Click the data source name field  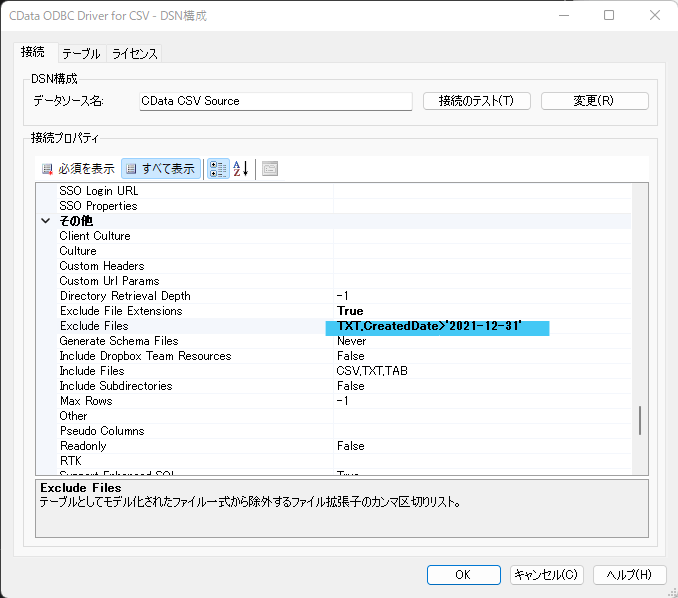tap(275, 101)
